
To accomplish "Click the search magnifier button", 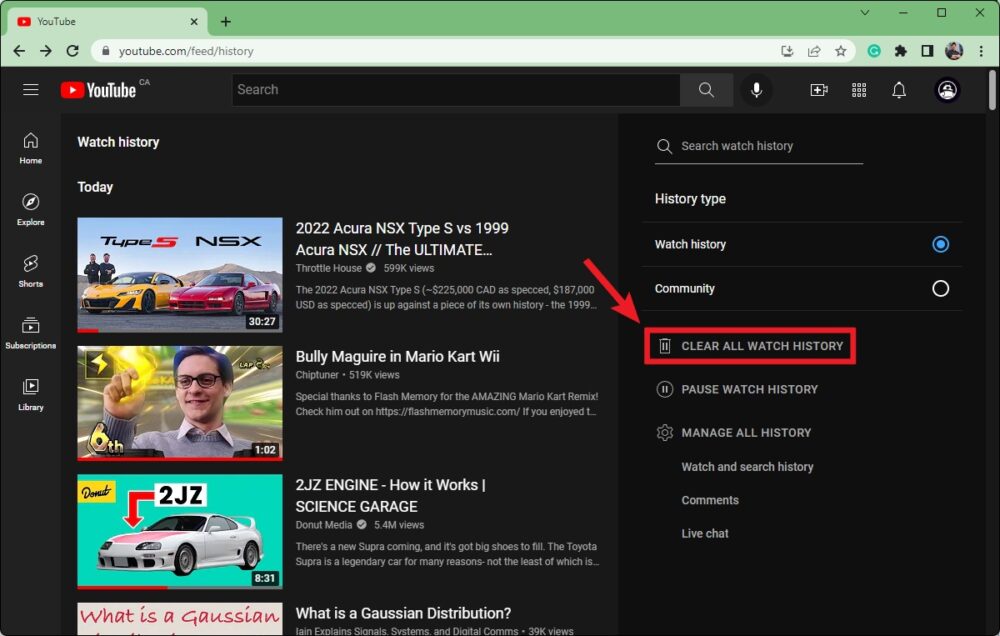I will tap(706, 90).
